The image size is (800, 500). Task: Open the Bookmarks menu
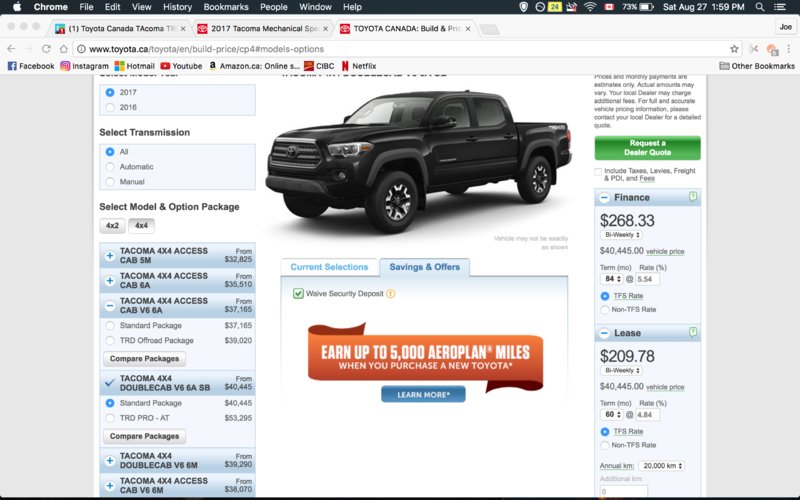pos(226,7)
